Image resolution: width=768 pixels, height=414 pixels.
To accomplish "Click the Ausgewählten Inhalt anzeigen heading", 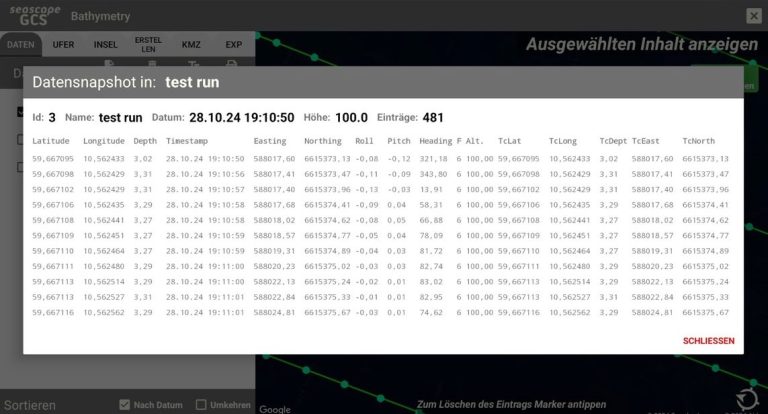I will tap(642, 44).
